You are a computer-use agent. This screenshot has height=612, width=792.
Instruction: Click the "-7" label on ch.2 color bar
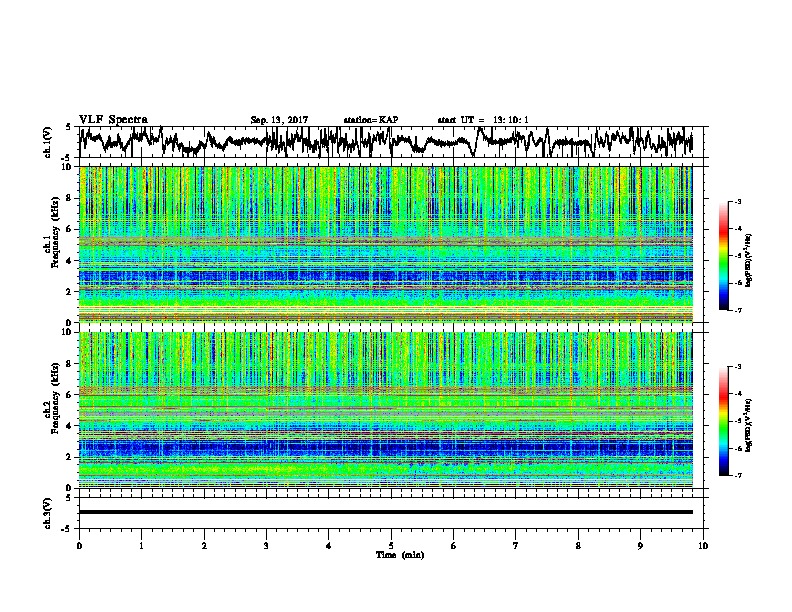(736, 475)
